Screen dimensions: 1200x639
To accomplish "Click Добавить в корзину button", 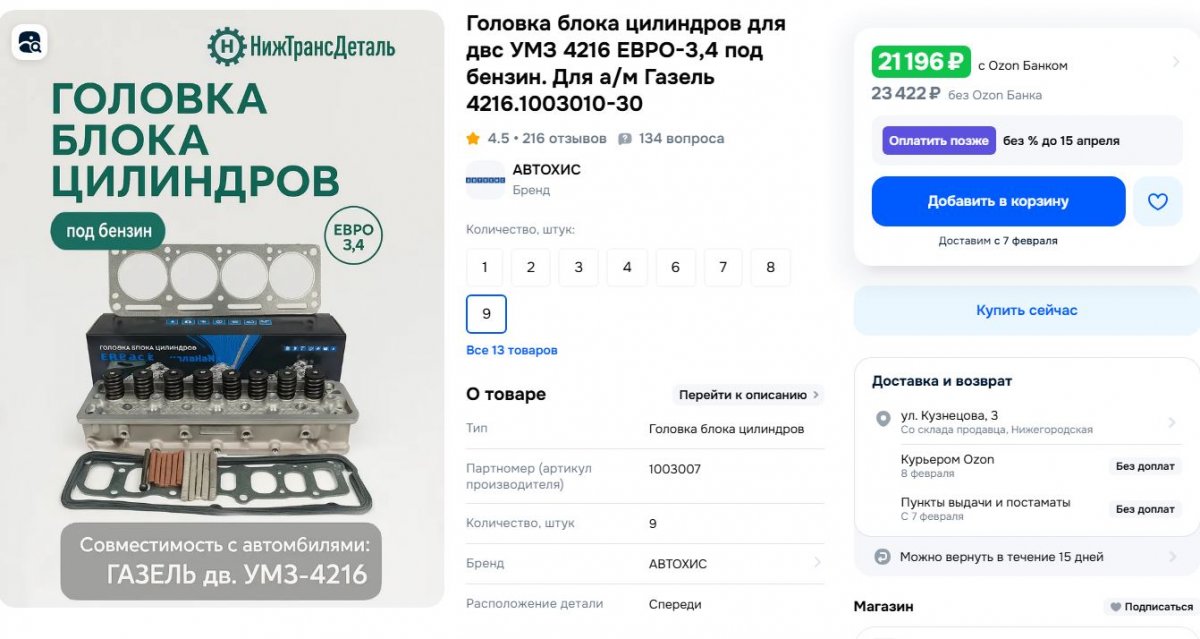I will coord(998,202).
